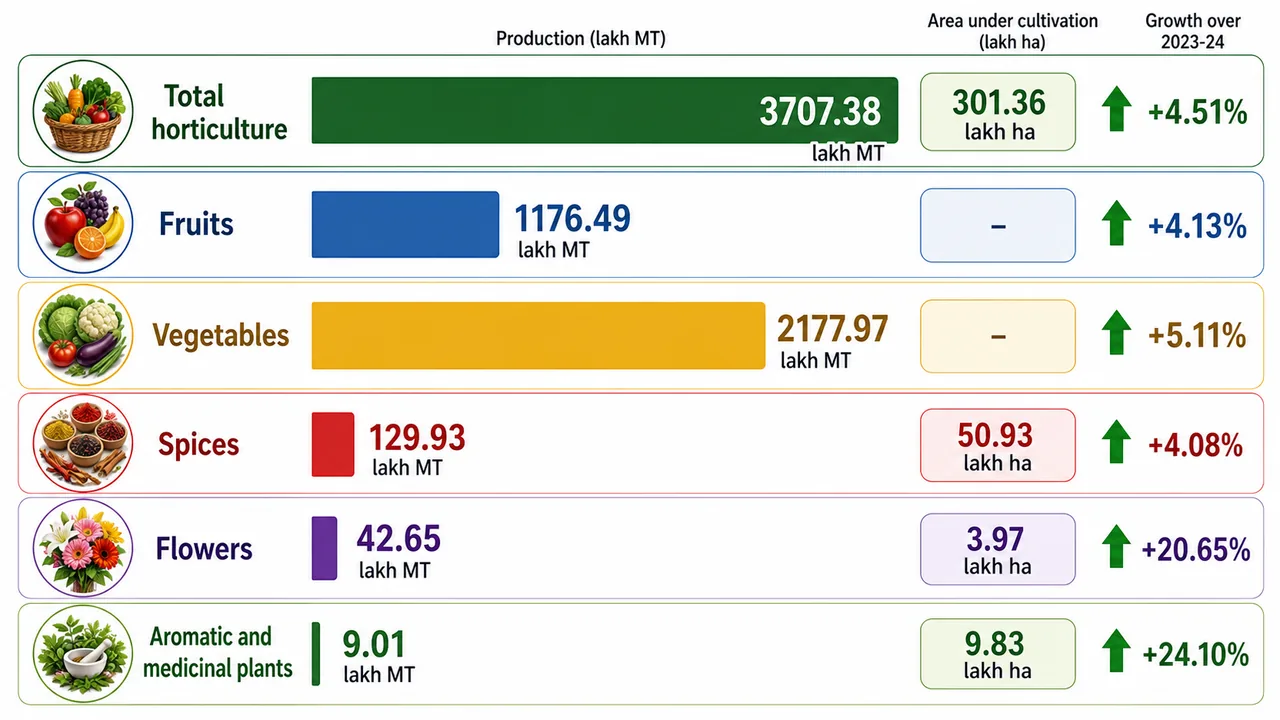Click the 1176.49 production value
The width and height of the screenshot is (1280, 720).
click(x=572, y=218)
